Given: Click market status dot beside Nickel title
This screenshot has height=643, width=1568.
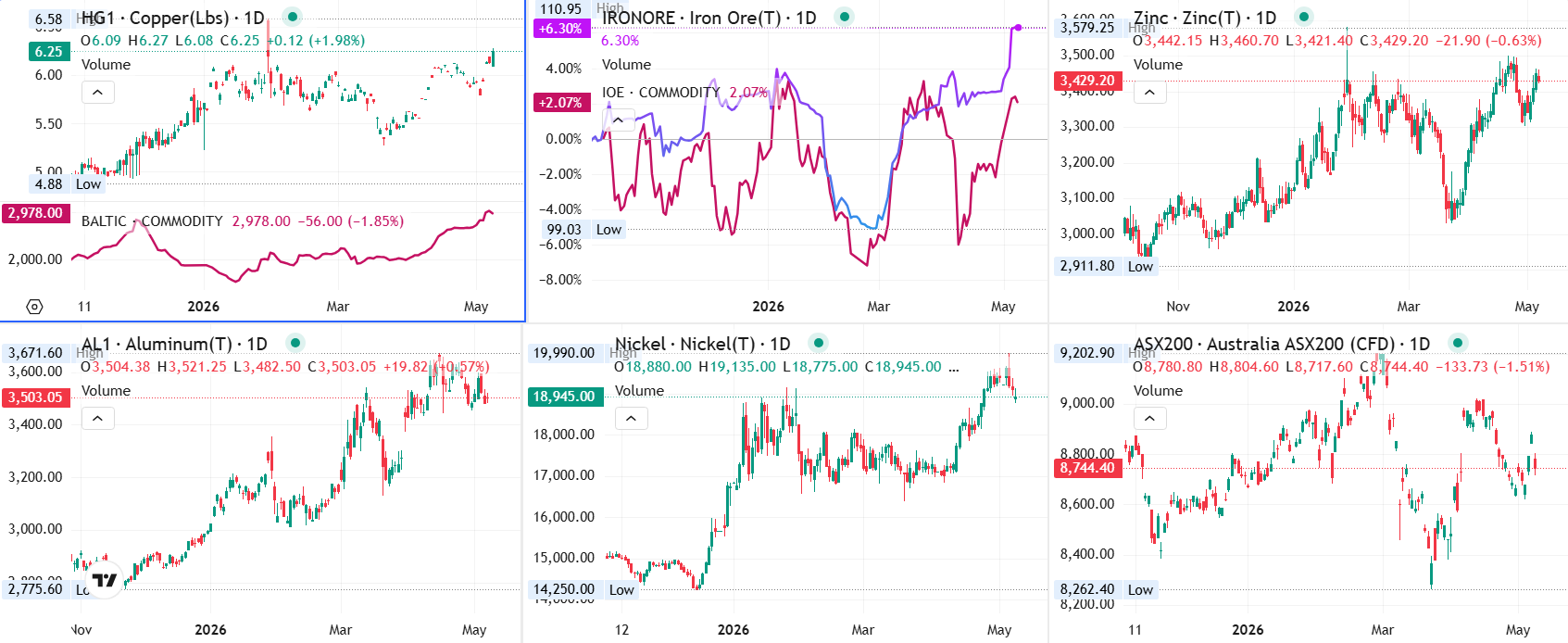Looking at the screenshot, I should [x=818, y=343].
